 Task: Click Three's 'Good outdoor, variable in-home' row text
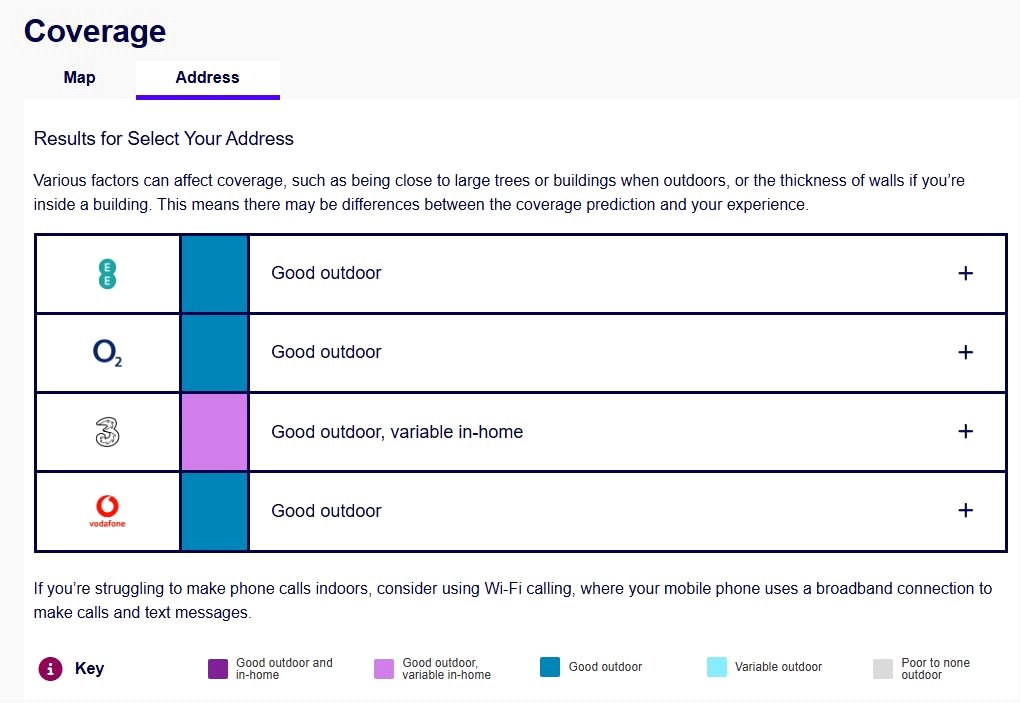[397, 432]
